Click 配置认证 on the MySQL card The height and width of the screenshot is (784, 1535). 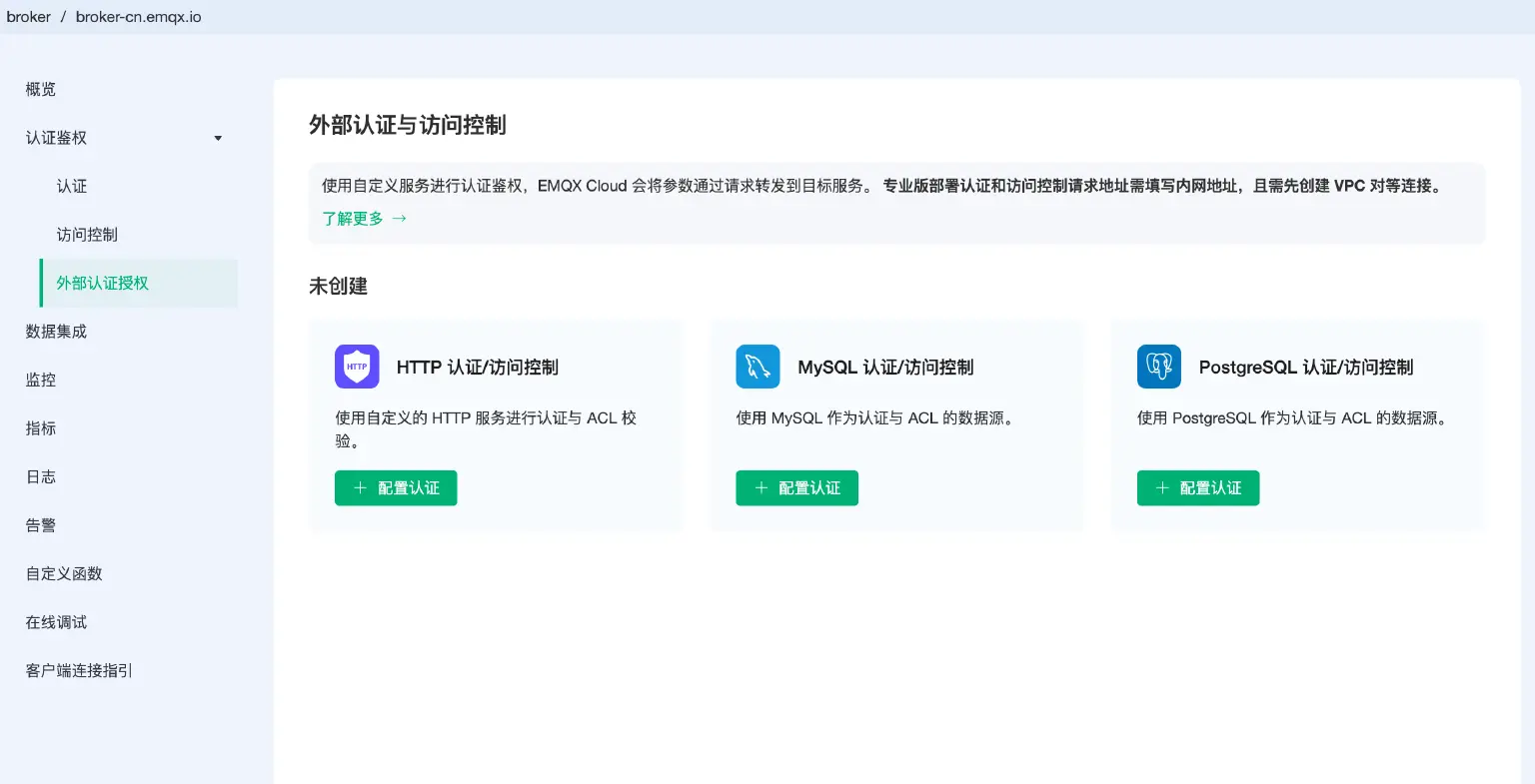[796, 487]
